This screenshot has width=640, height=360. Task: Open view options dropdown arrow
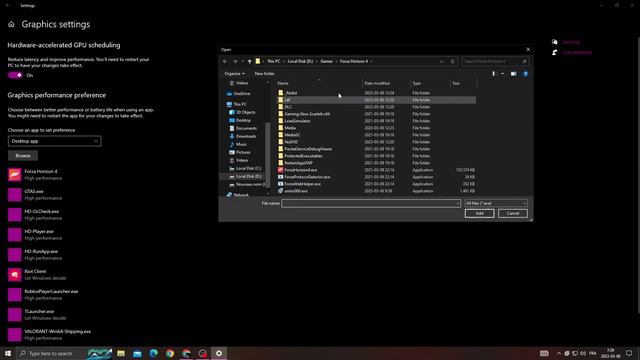point(502,74)
